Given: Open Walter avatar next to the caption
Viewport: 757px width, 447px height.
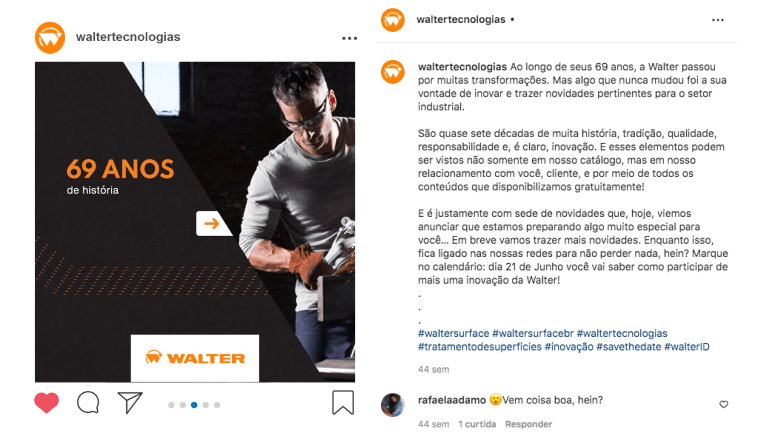Looking at the screenshot, I should 393,72.
